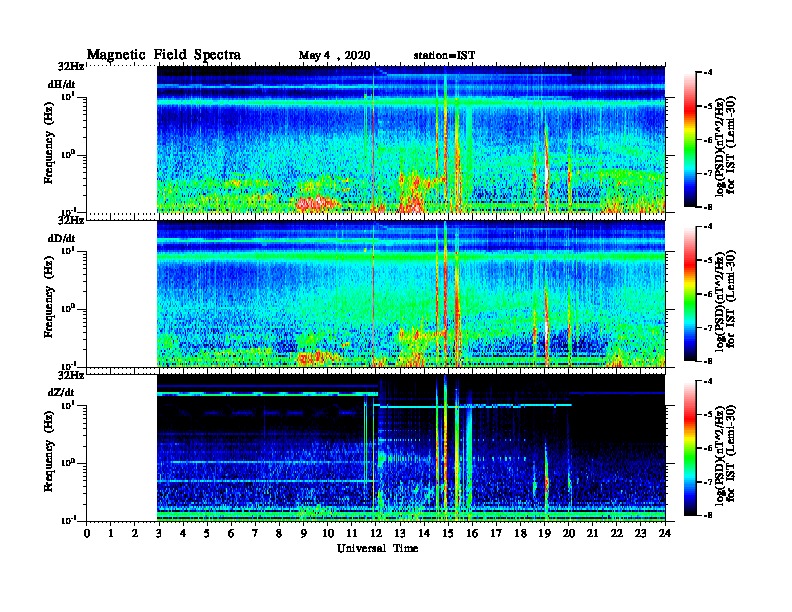Viewport: 792px width, 612px height.
Task: Click the "-6" tick on the top color bar
Action: pos(707,140)
